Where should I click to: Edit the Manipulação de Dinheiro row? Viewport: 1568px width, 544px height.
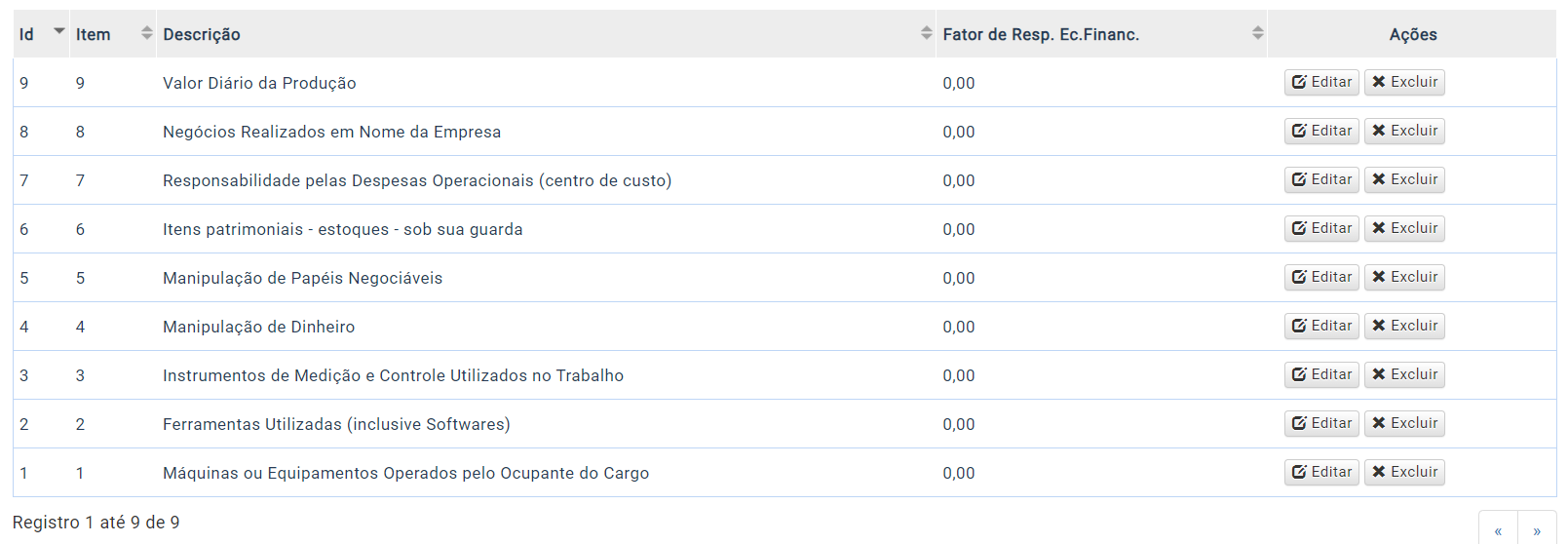point(1321,326)
